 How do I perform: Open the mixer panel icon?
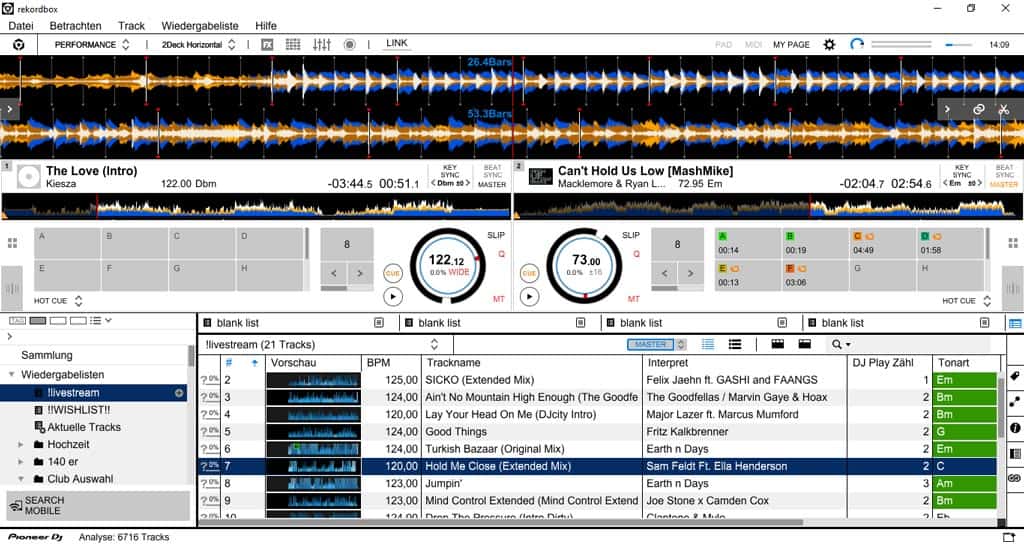(x=322, y=44)
